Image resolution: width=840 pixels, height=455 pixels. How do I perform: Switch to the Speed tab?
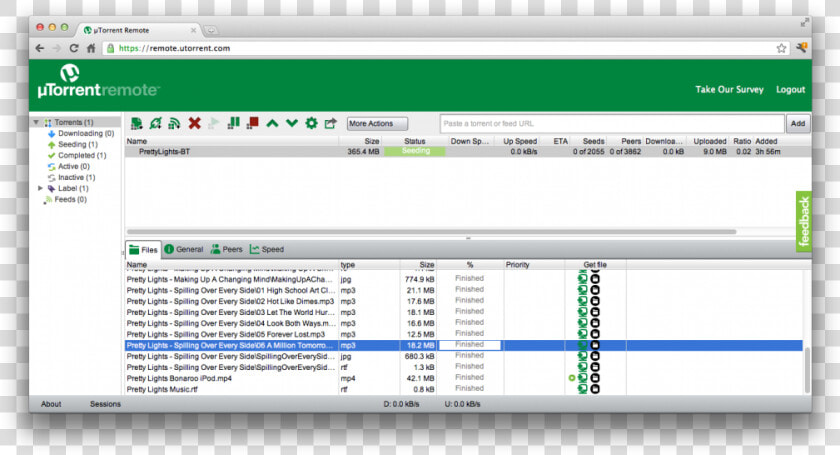tap(267, 249)
